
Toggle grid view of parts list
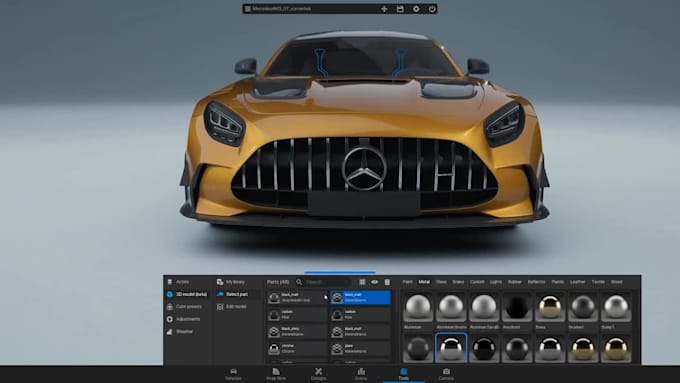[x=362, y=282]
